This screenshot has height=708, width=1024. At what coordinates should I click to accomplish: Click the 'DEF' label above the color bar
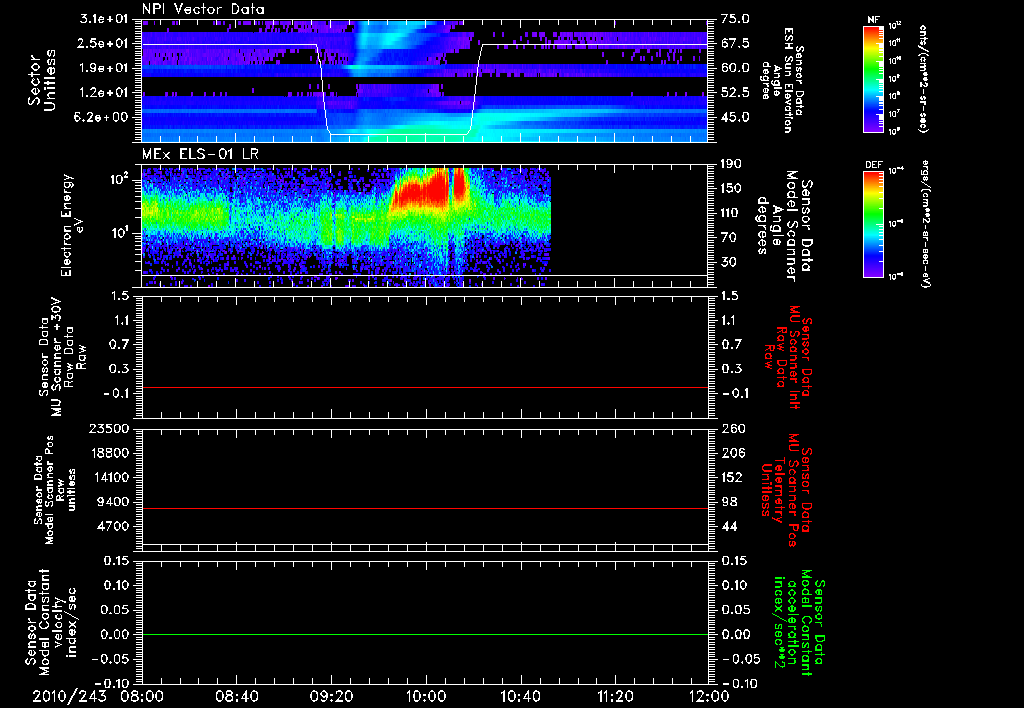pos(873,165)
